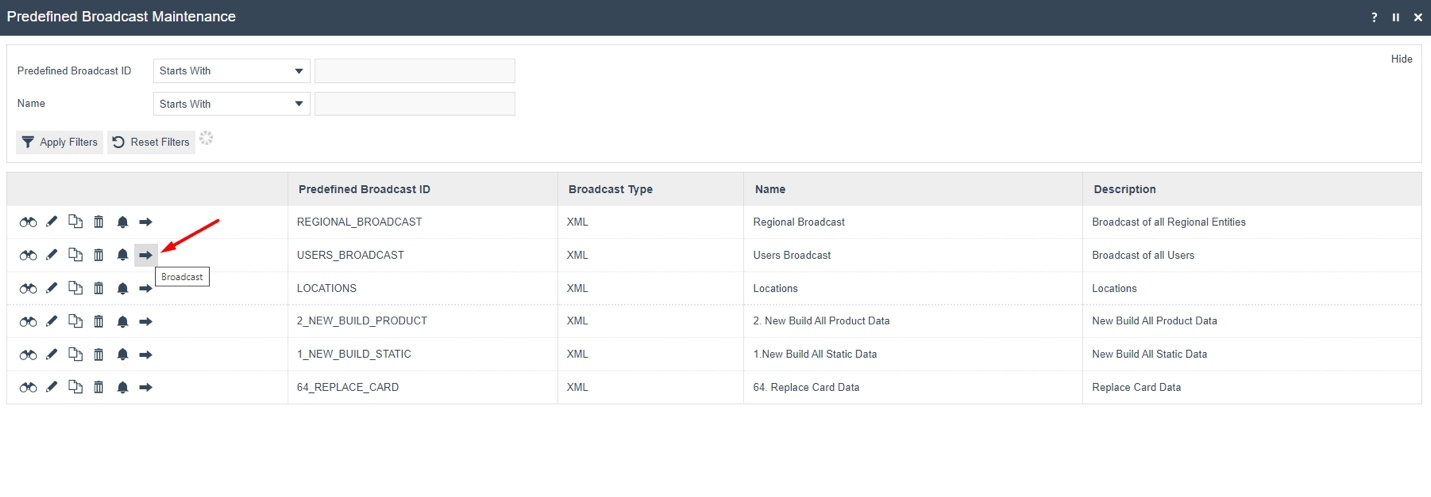Edit the LOCATIONS row with pencil icon
The image size is (1431, 497).
point(52,288)
